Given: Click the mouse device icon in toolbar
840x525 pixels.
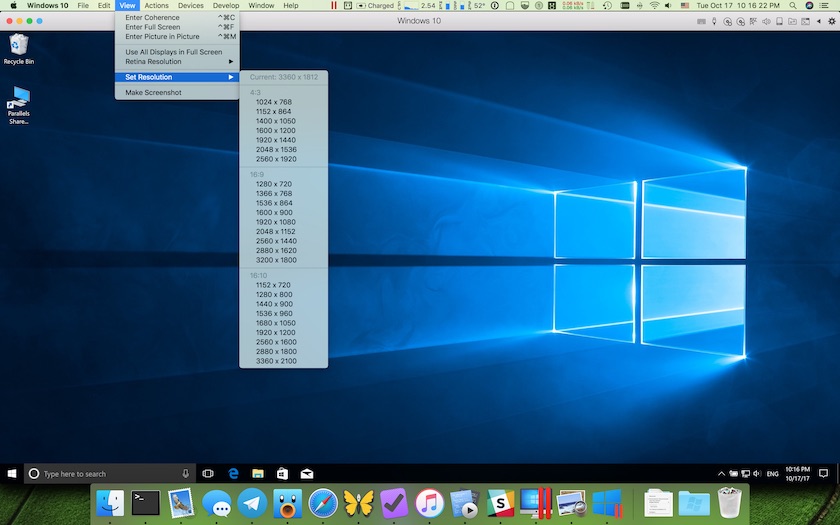Looking at the screenshot, I should tap(714, 21).
